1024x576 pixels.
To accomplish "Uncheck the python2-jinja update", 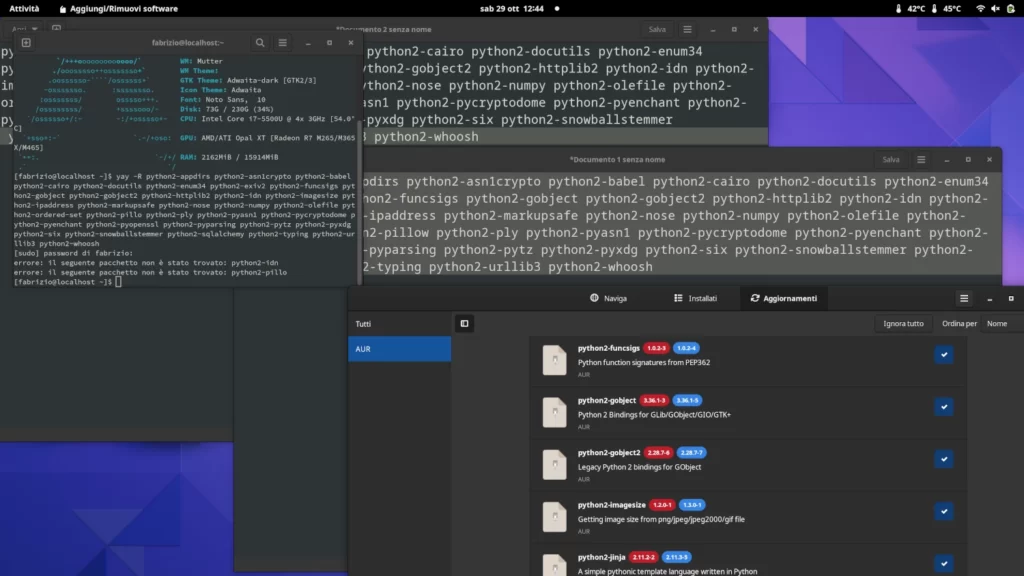I will pyautogui.click(x=944, y=563).
